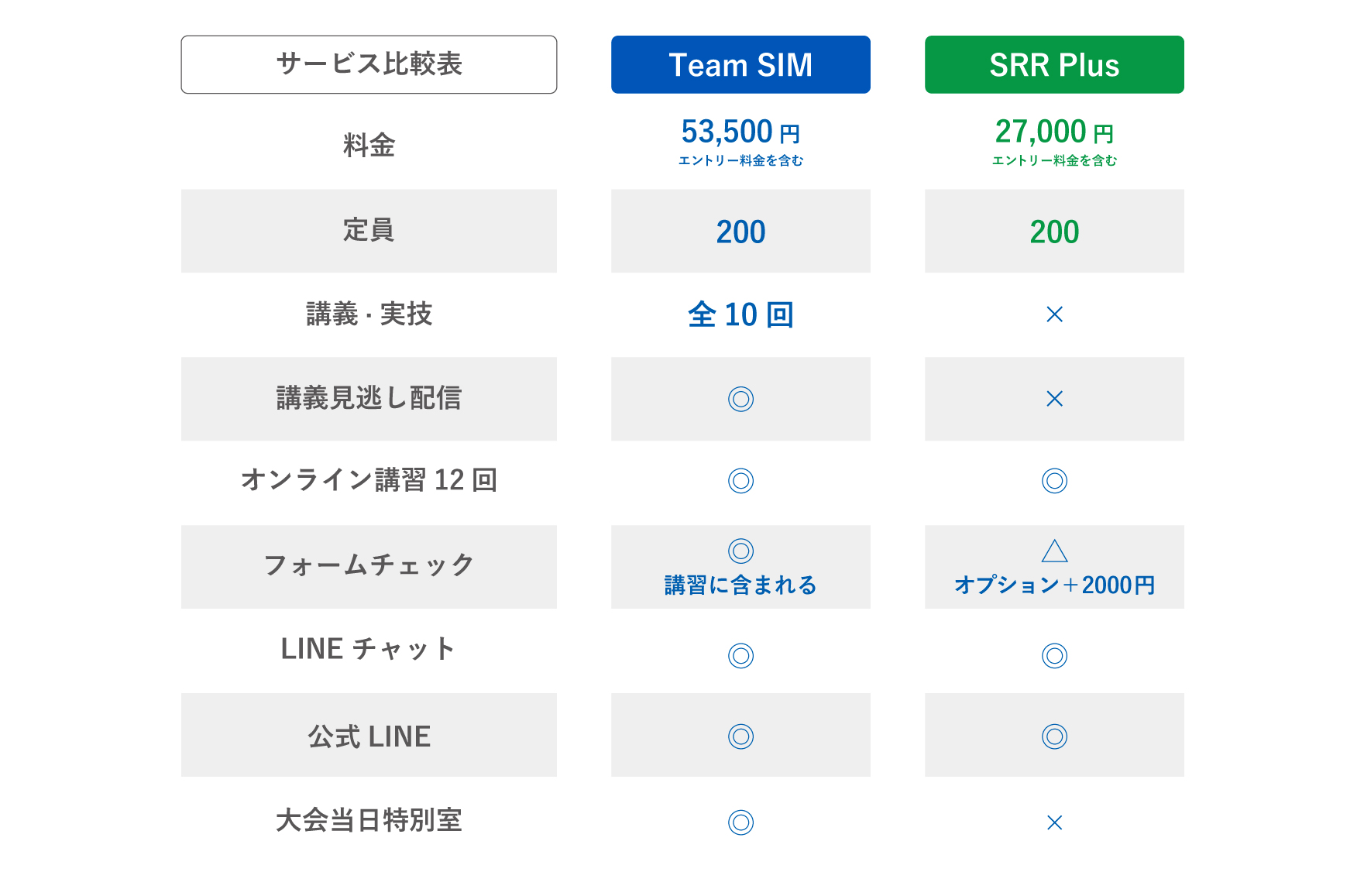Image resolution: width=1364 pixels, height=896 pixels.
Task: Select the サービス比較表 title box
Action: 369,64
